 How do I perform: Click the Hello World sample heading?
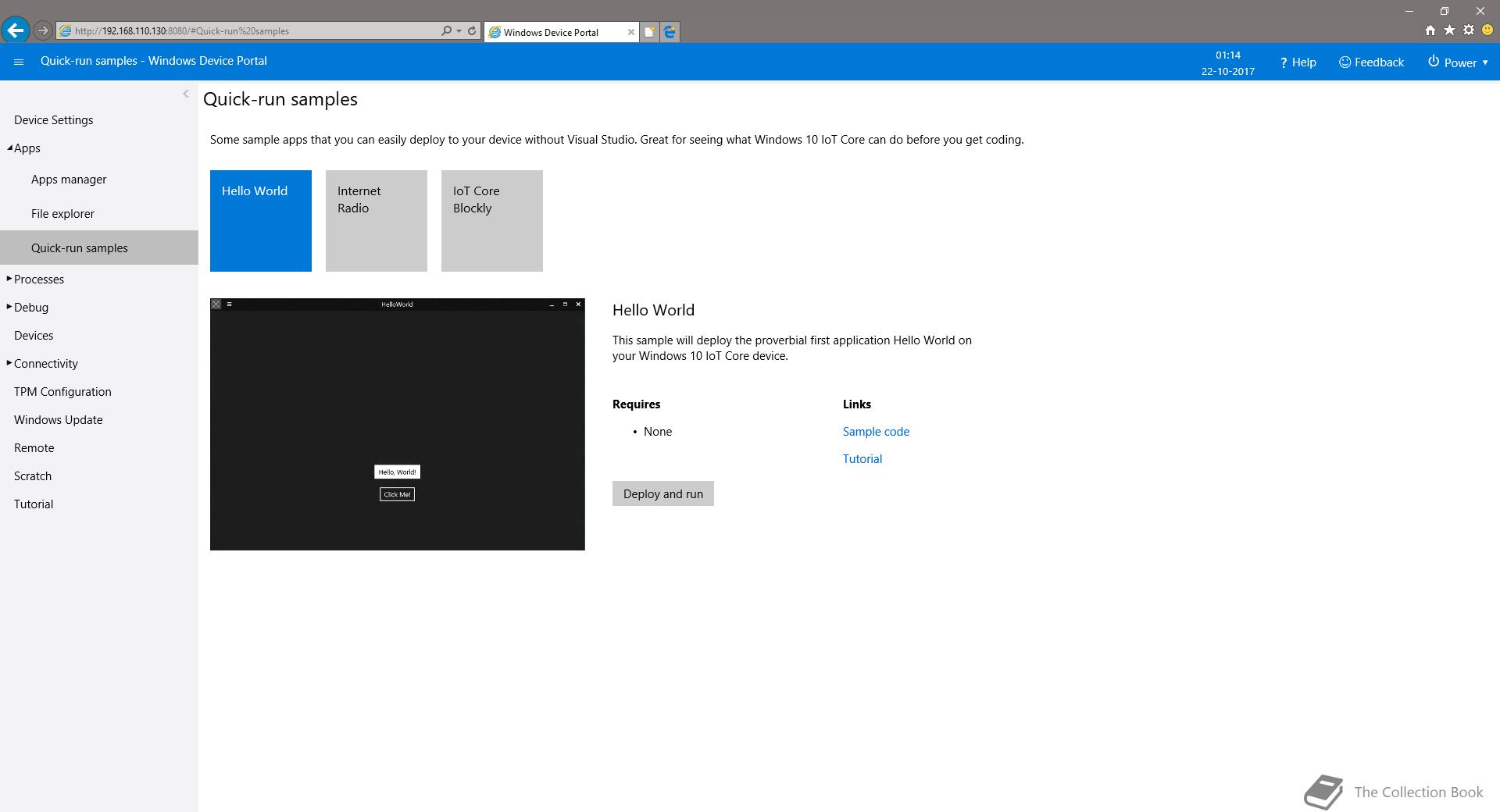(x=653, y=310)
